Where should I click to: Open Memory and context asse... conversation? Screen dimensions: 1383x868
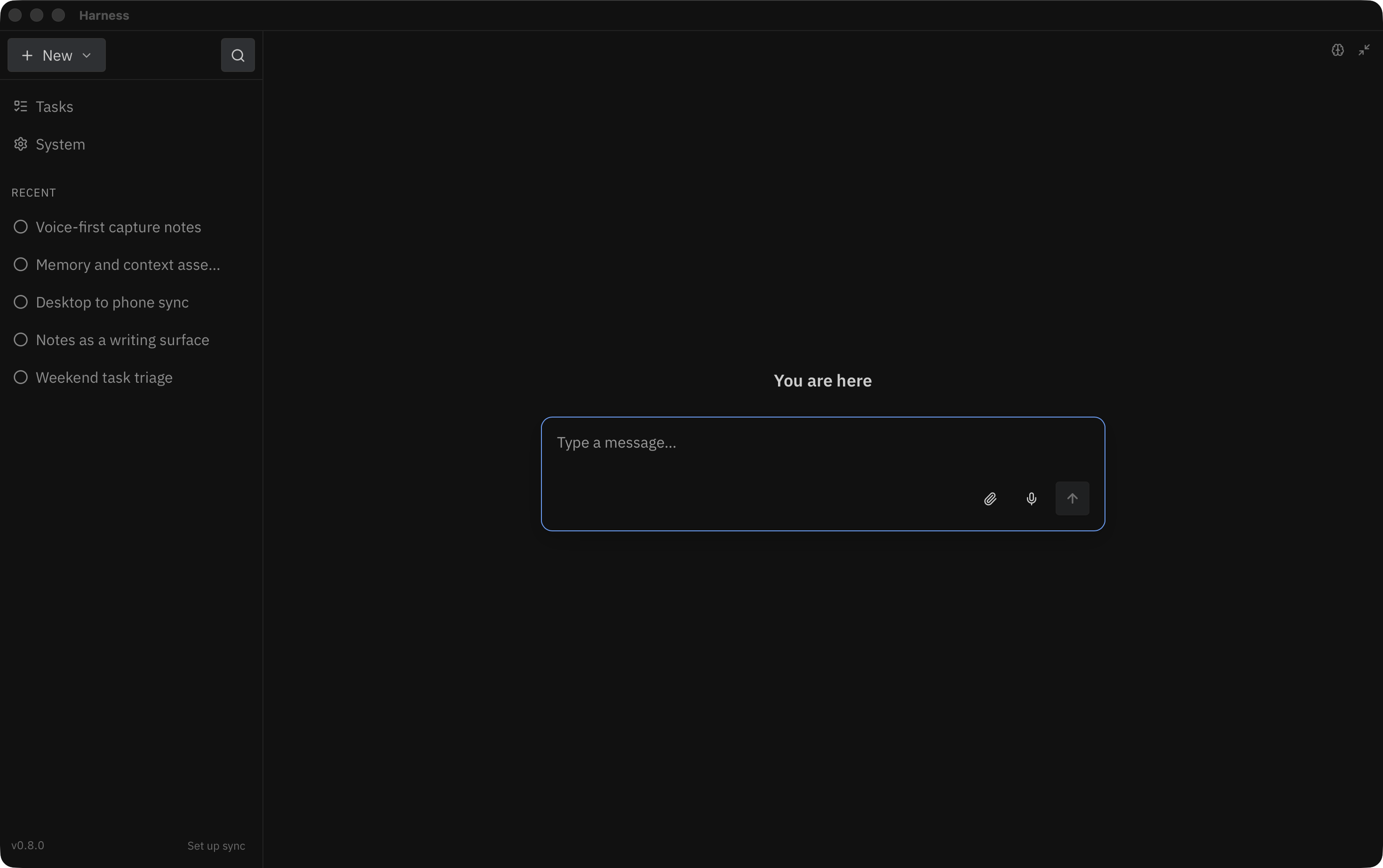pos(132,265)
